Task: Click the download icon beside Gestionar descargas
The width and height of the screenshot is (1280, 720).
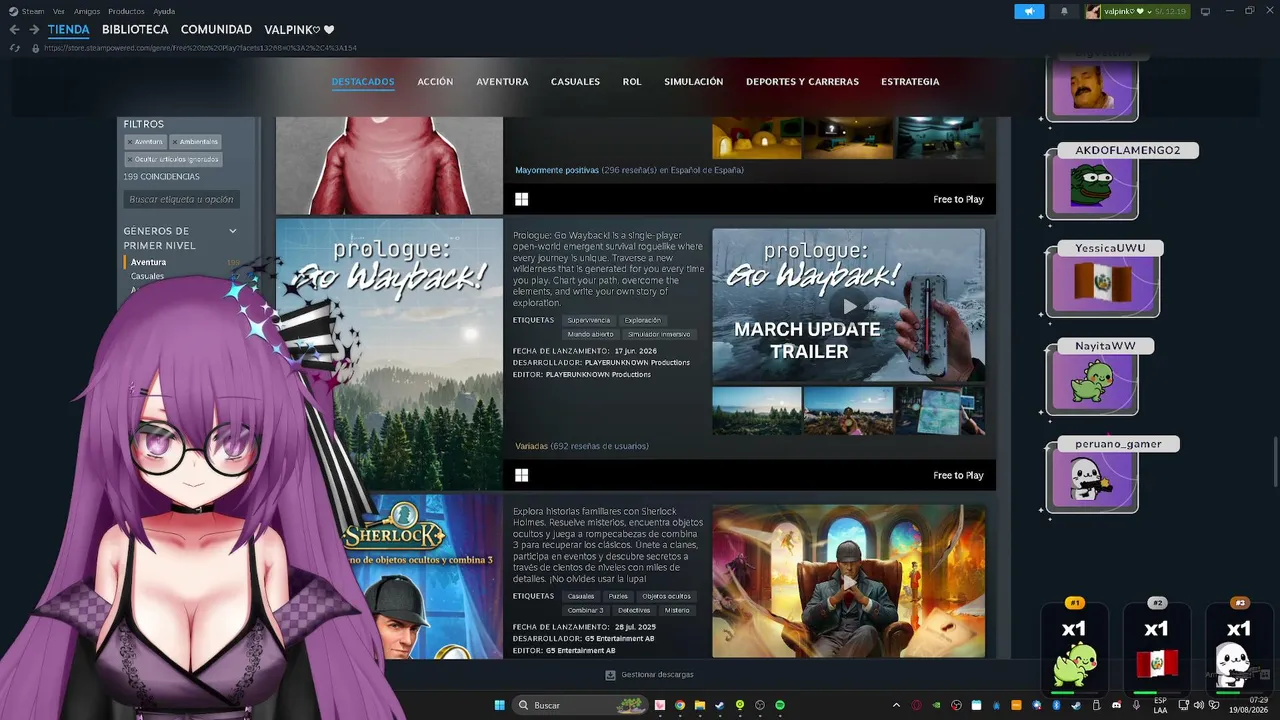Action: coord(611,675)
